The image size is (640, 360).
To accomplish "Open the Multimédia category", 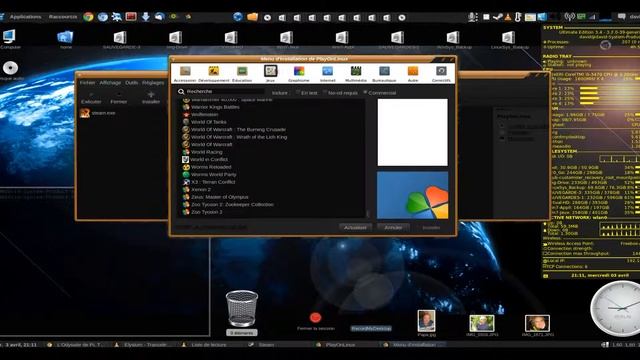I will (x=356, y=74).
